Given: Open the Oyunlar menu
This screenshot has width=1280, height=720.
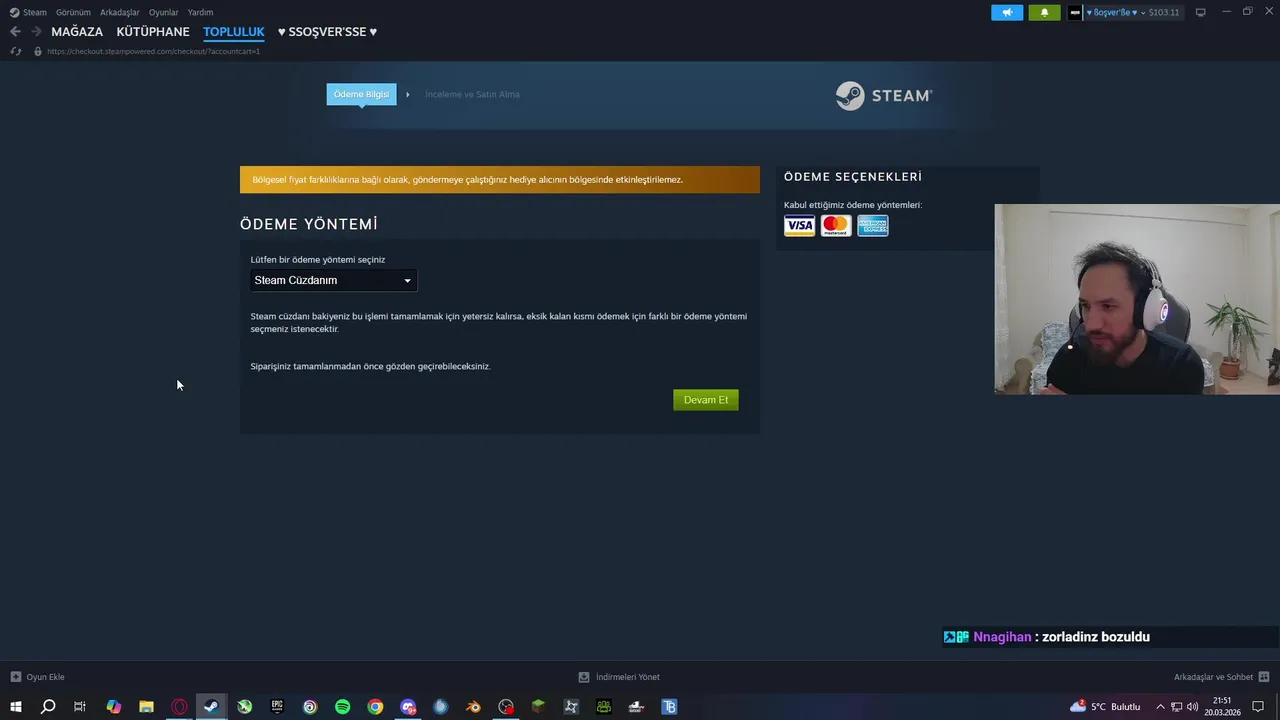Looking at the screenshot, I should [x=164, y=12].
